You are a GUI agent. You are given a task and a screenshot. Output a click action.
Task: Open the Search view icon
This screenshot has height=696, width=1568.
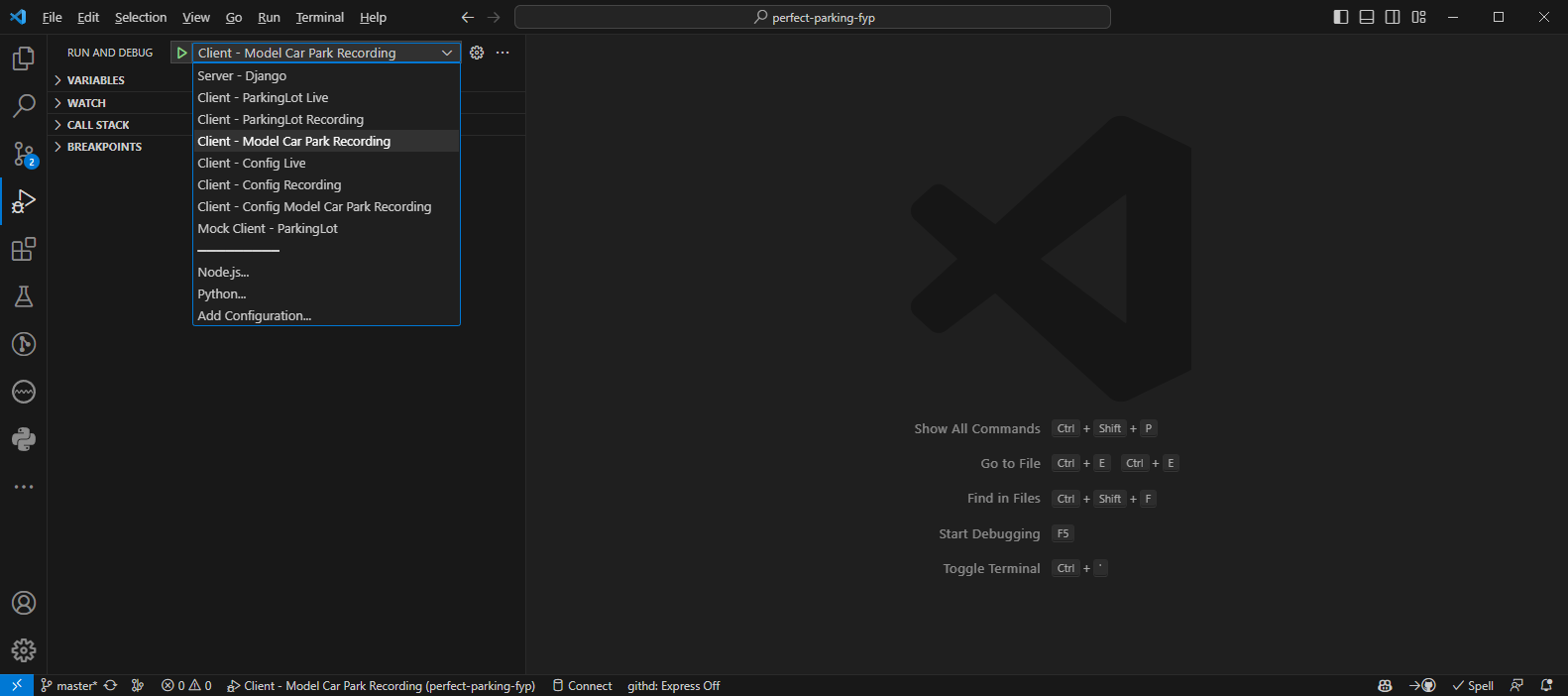[x=24, y=106]
